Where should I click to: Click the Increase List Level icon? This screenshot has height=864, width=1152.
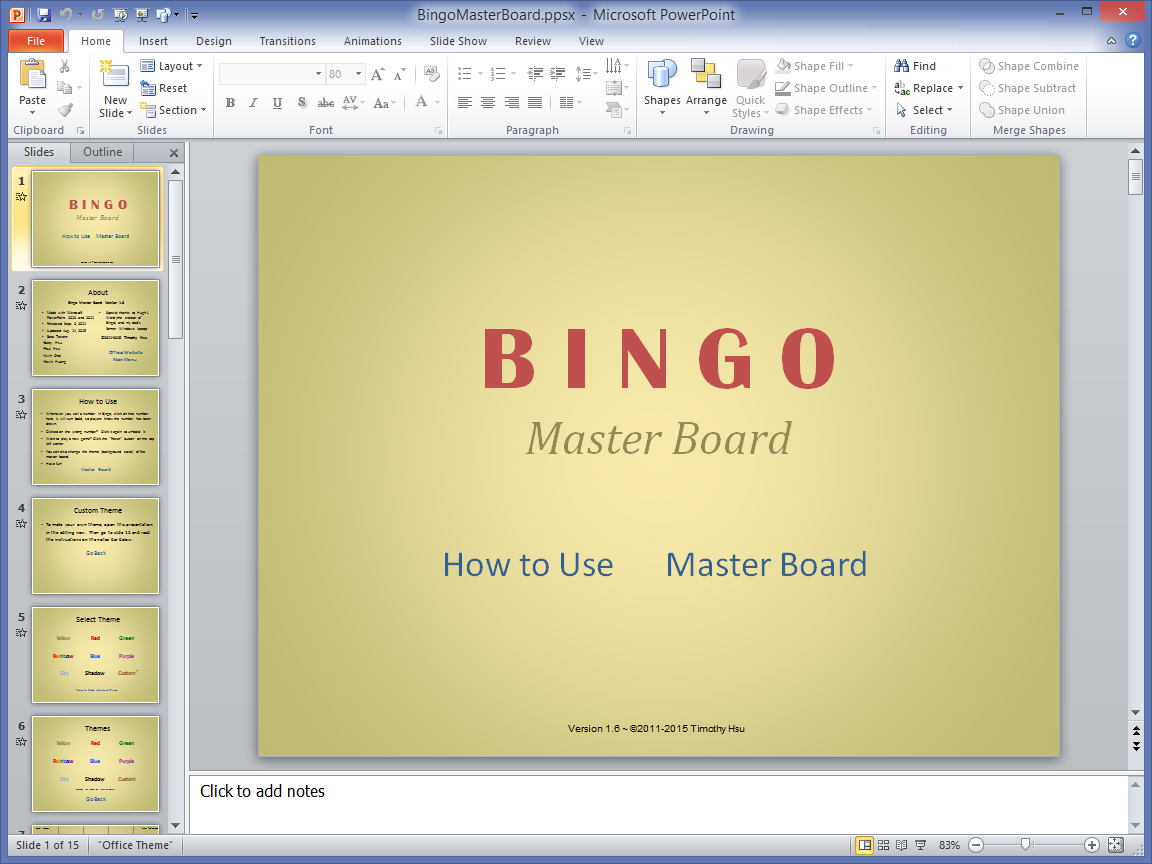[x=558, y=73]
